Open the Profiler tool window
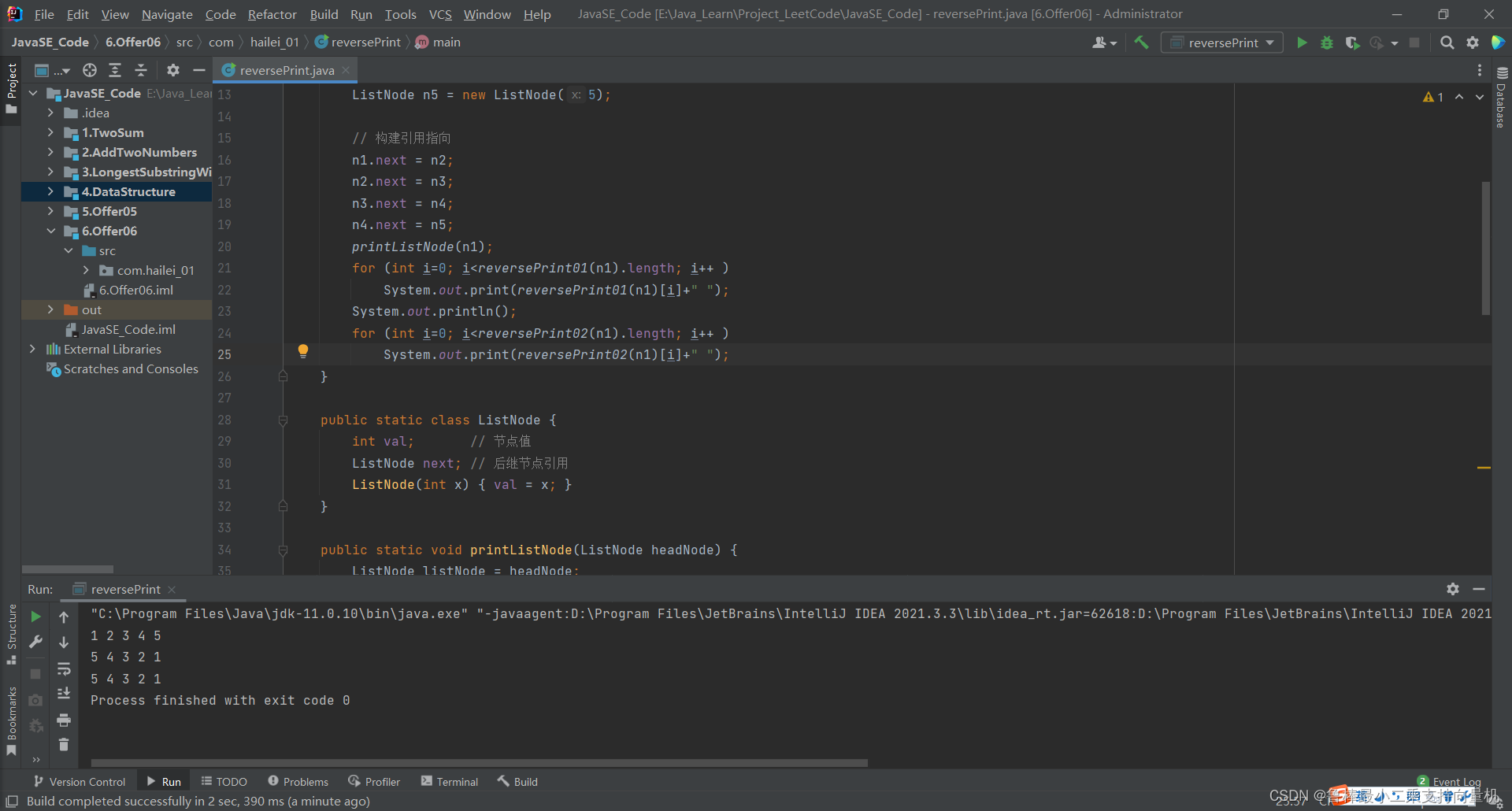Image resolution: width=1512 pixels, height=811 pixels. click(x=375, y=781)
